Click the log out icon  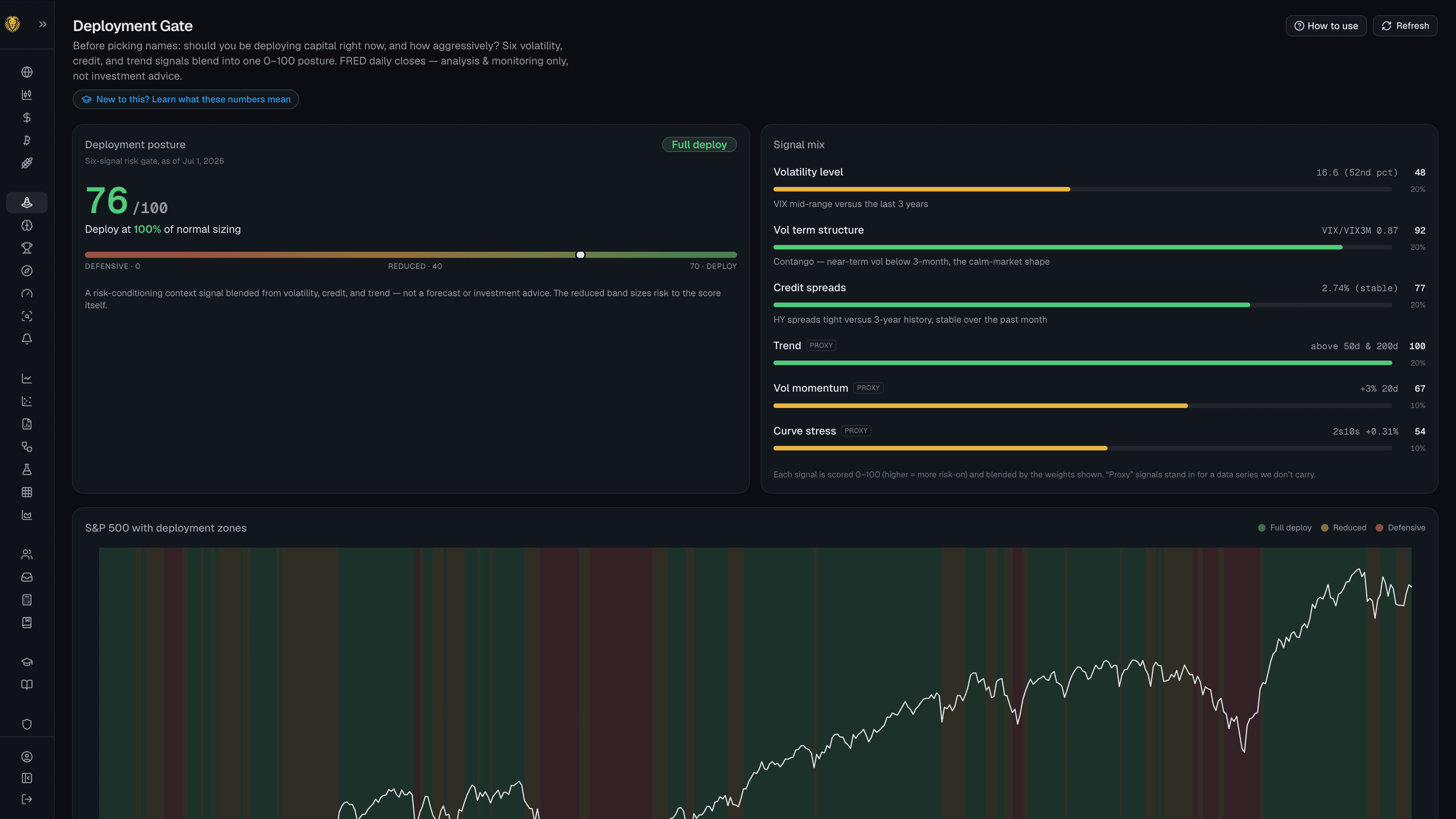(27, 799)
